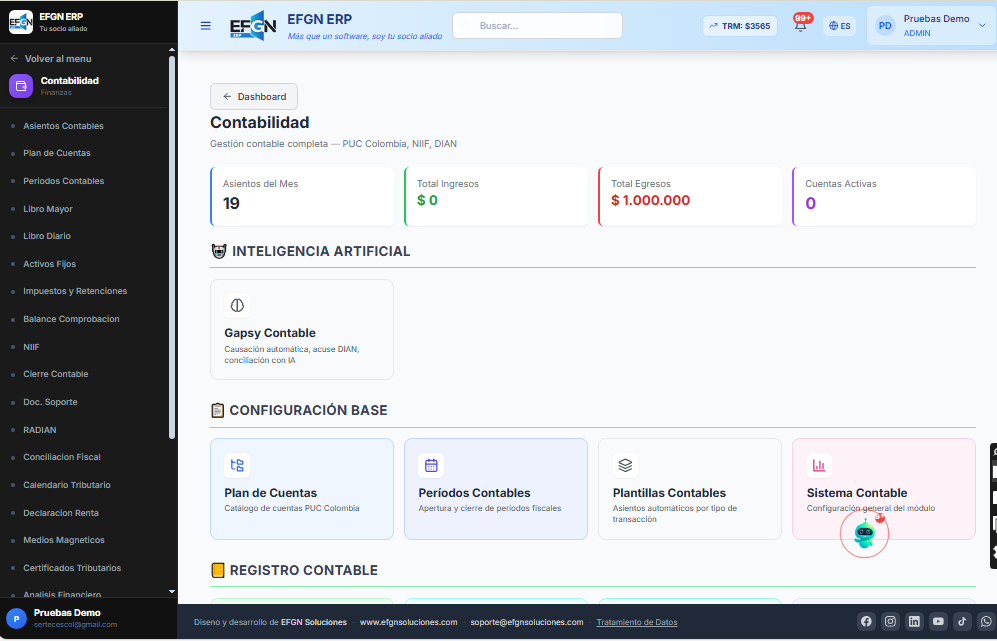This screenshot has width=997, height=641.
Task: Click the Total Egresos $ 1.000.000 card
Action: click(x=690, y=196)
